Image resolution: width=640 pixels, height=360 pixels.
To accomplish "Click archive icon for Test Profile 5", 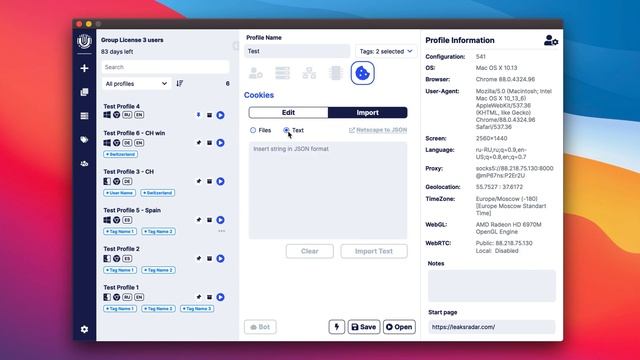I will pyautogui.click(x=209, y=220).
